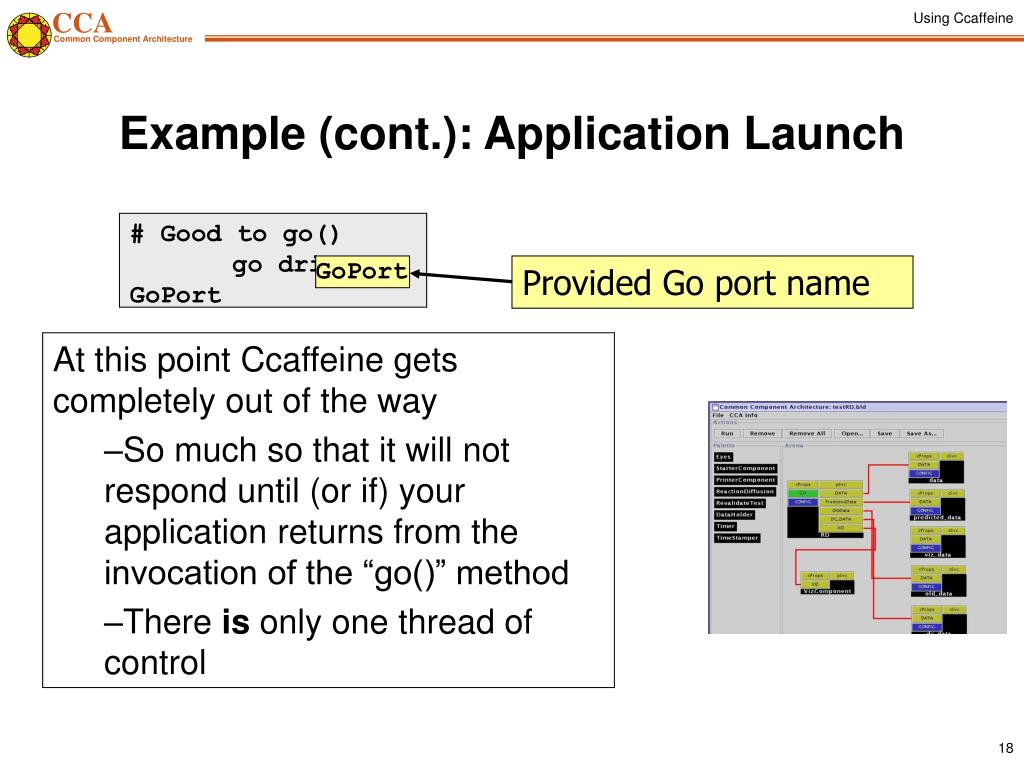Click the 'Provided Go port name' callout box

(712, 282)
